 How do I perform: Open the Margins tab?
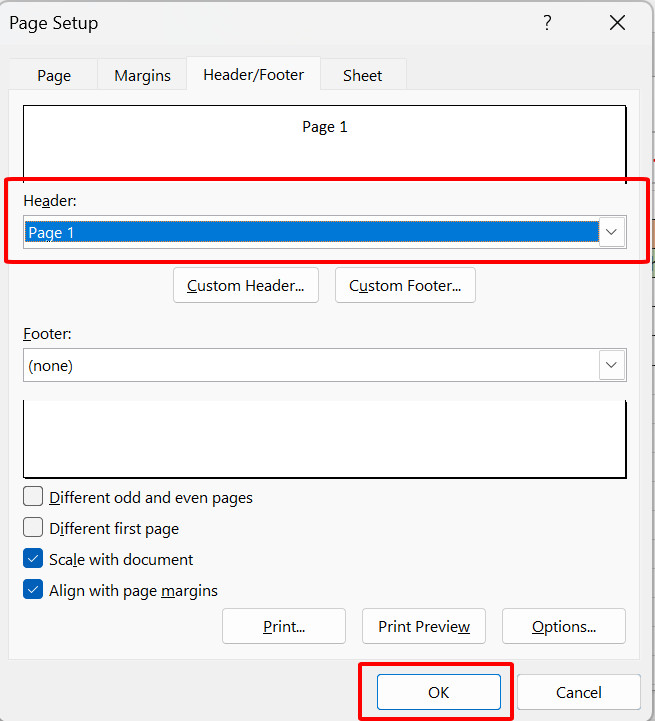click(x=142, y=75)
